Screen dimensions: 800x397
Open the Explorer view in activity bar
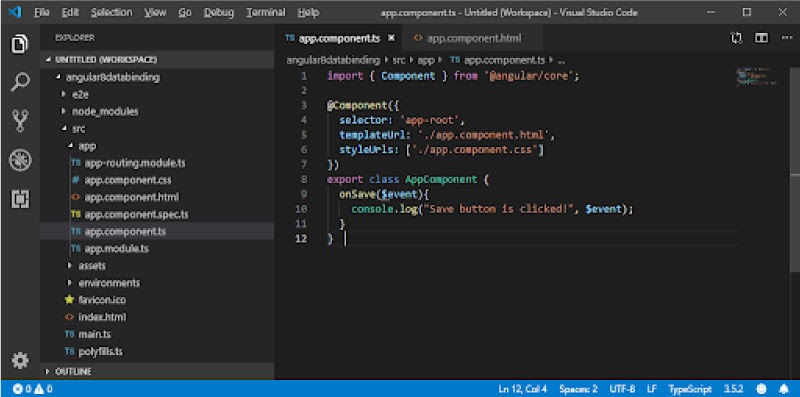click(19, 44)
